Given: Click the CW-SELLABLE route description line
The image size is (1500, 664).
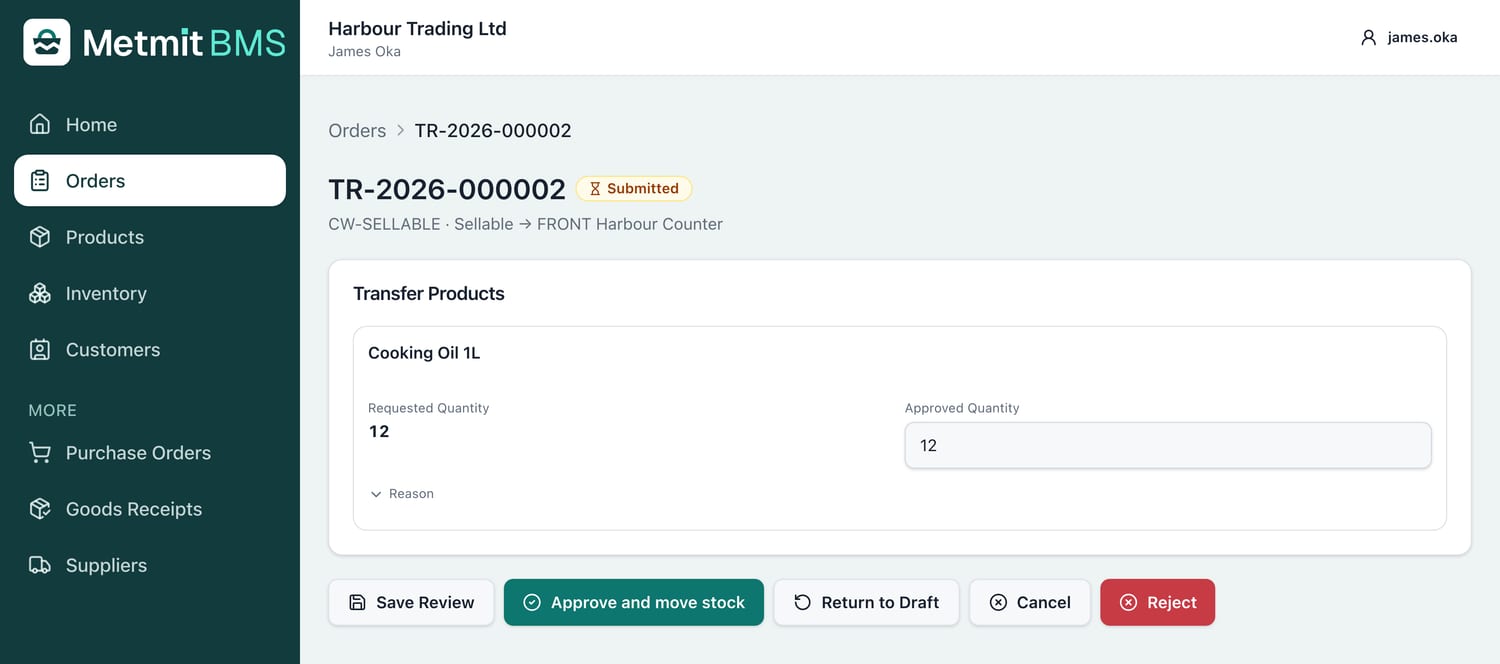Looking at the screenshot, I should point(525,224).
